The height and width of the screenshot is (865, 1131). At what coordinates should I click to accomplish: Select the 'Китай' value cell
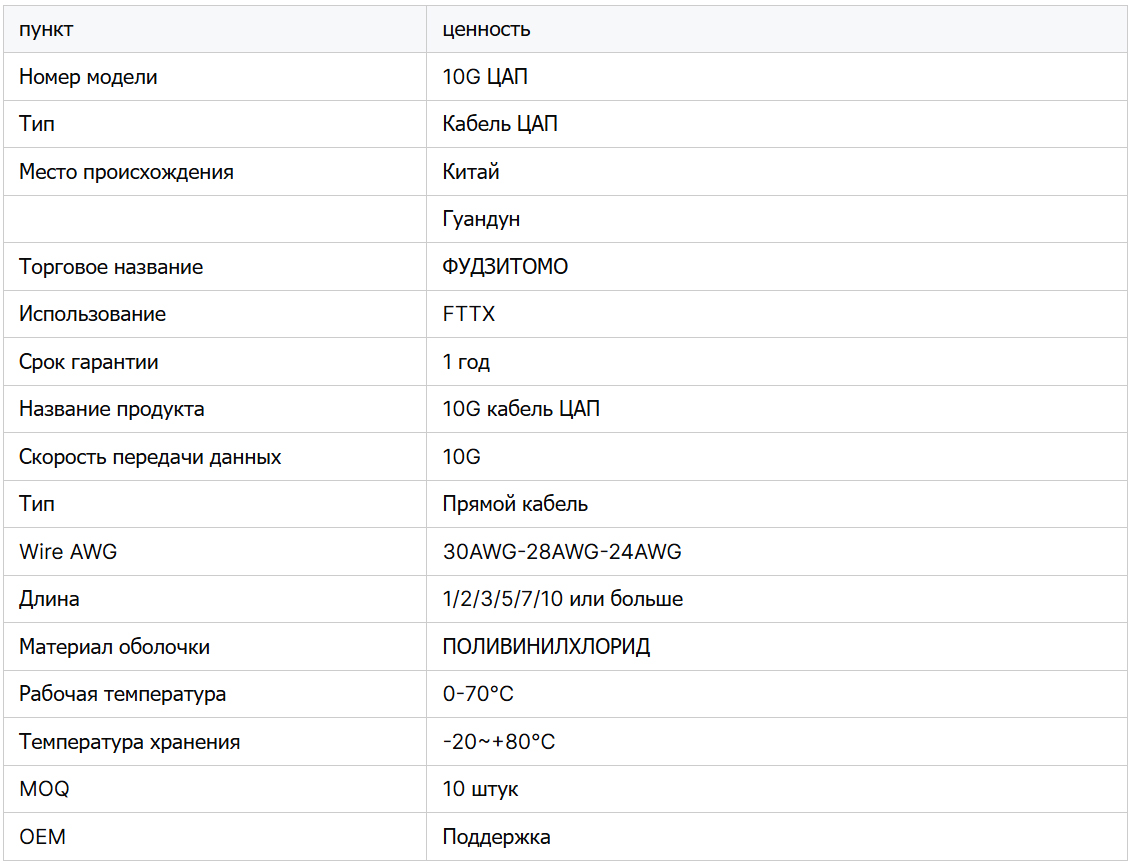click(471, 172)
